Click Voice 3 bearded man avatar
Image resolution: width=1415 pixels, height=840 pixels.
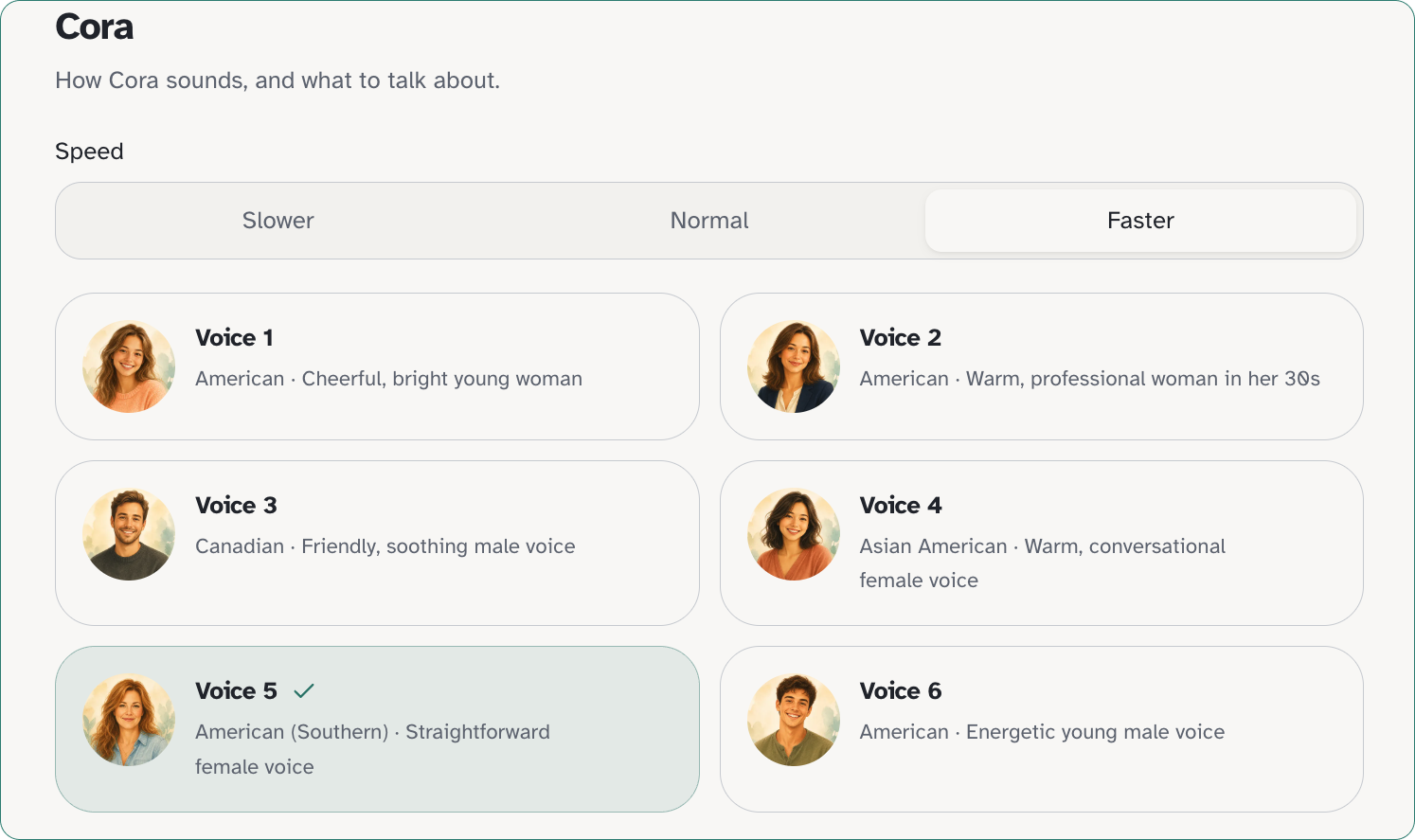pyautogui.click(x=129, y=534)
